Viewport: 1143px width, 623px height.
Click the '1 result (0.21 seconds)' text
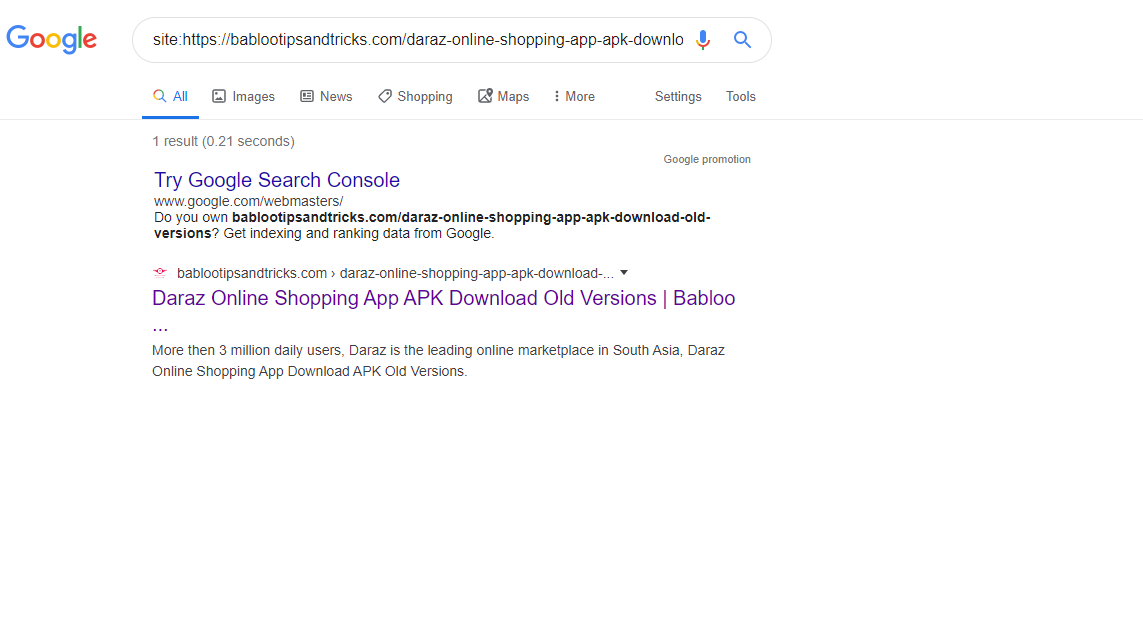tap(224, 141)
